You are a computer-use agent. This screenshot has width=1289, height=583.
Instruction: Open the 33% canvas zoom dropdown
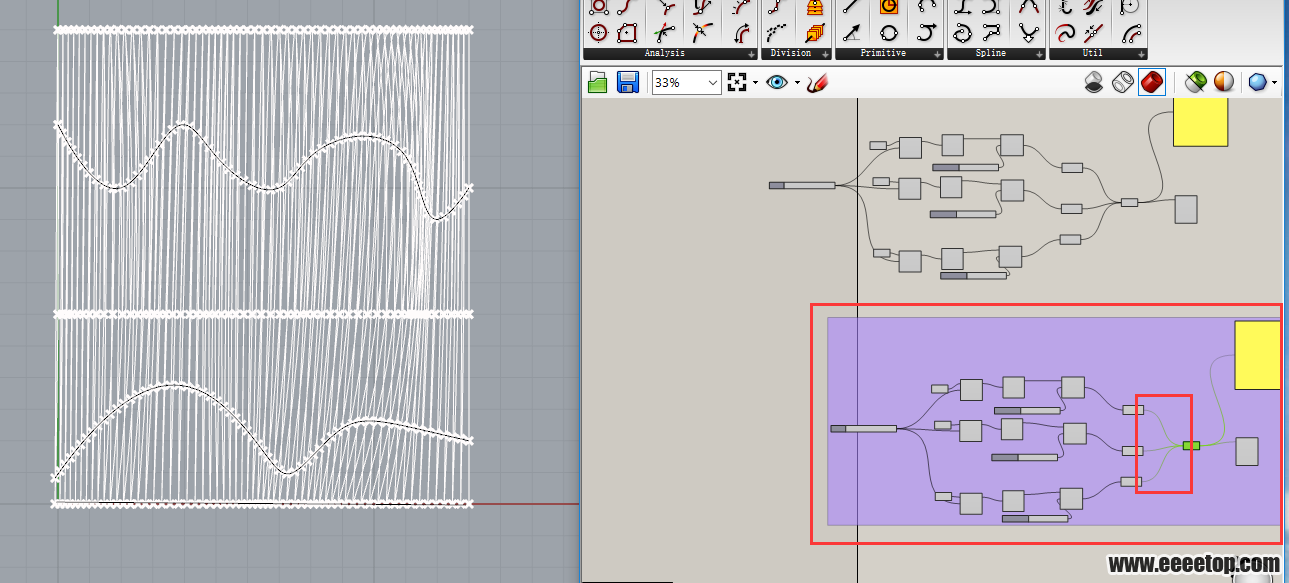[x=713, y=83]
